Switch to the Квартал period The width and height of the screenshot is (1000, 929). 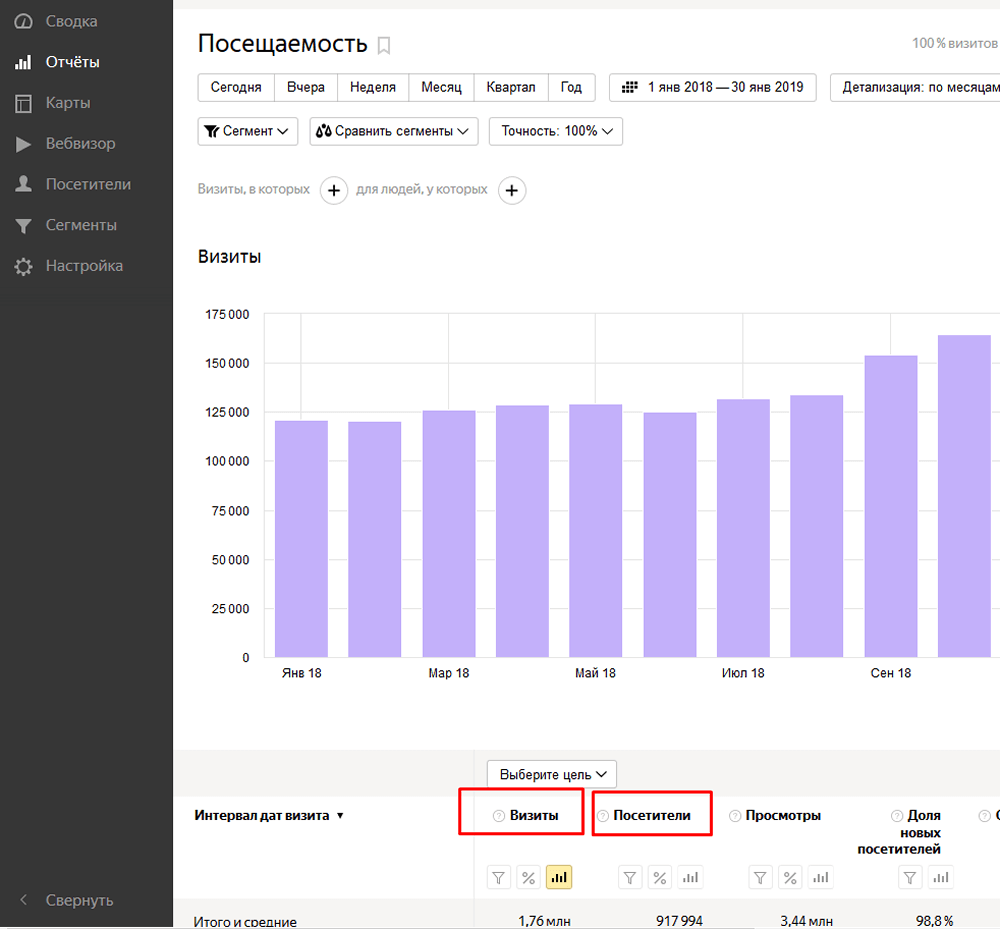tap(511, 87)
